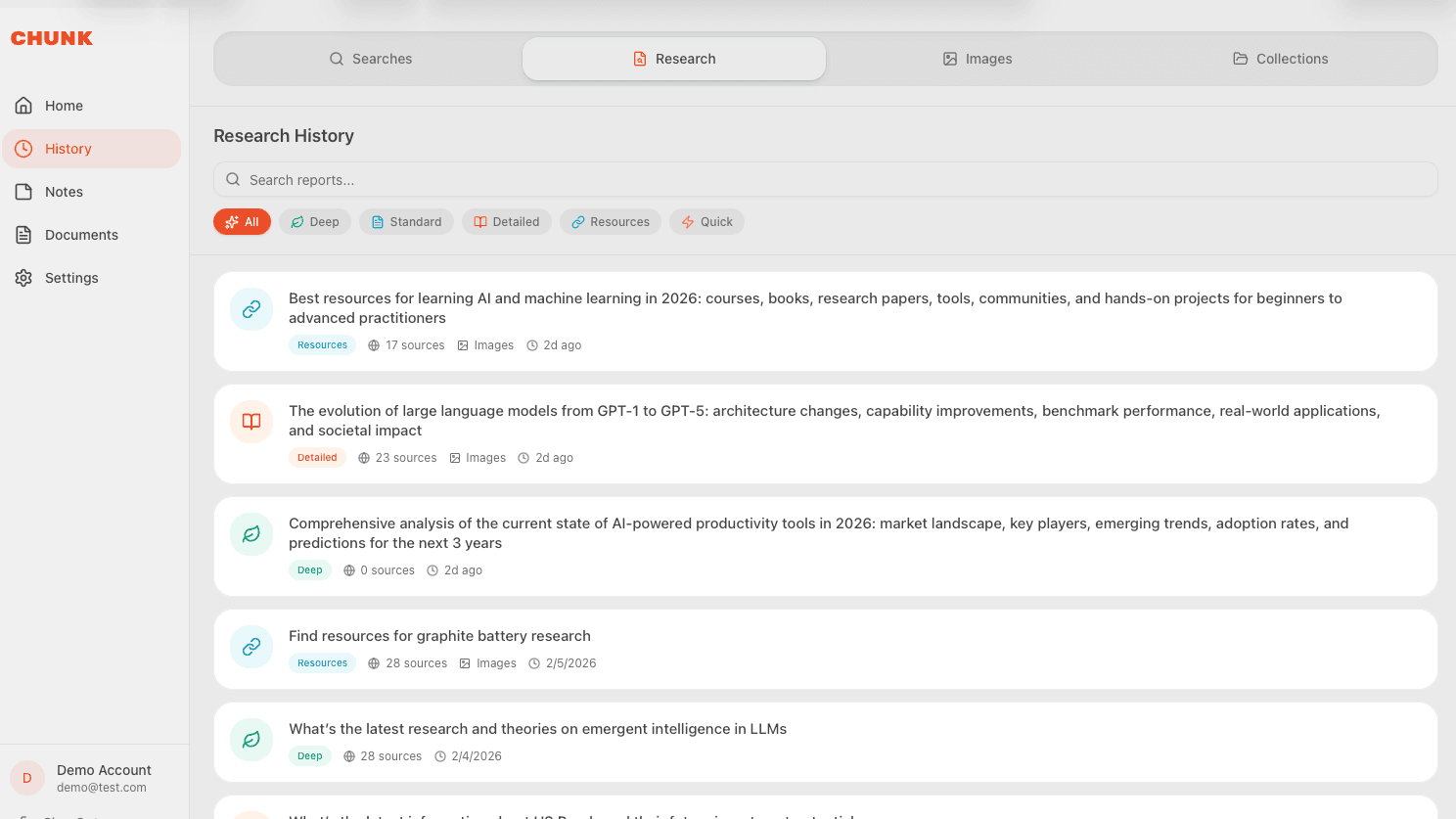Screen dimensions: 1456x819
Task: Switch to the Collections tab
Action: click(x=1280, y=59)
